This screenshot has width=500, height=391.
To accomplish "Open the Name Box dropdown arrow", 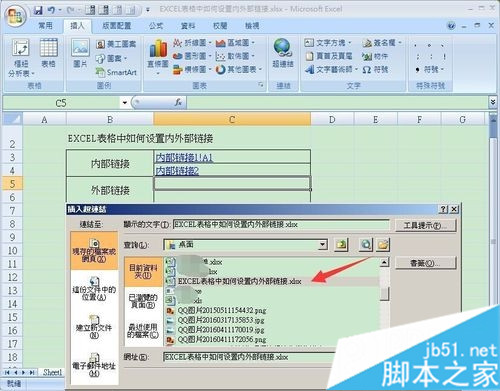I will click(125, 103).
